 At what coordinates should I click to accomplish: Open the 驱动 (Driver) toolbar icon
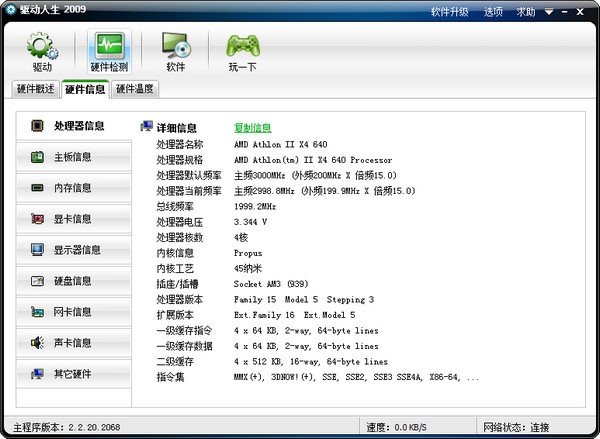click(x=42, y=51)
